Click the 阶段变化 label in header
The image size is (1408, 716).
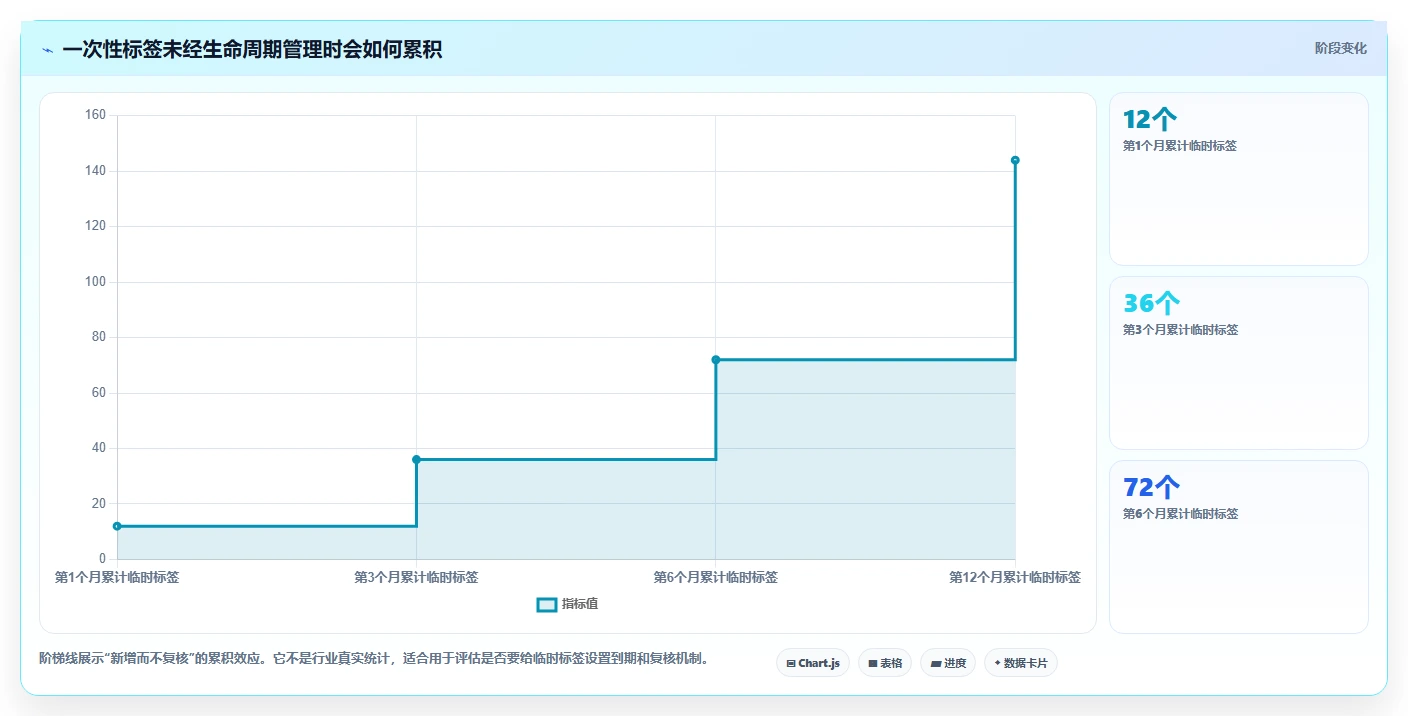(x=1340, y=48)
